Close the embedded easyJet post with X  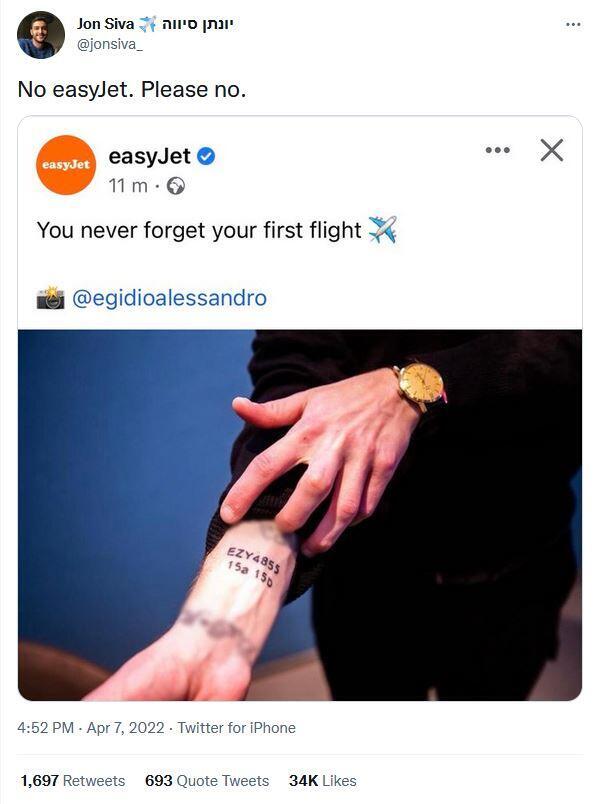point(552,150)
